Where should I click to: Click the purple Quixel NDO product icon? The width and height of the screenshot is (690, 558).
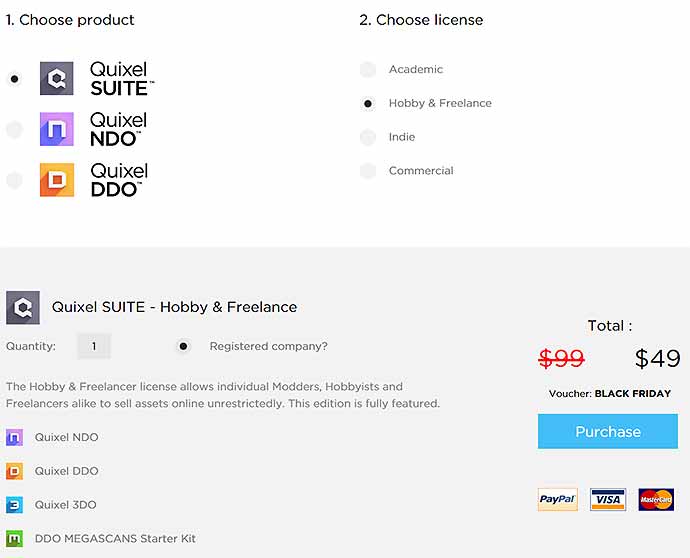tap(57, 129)
